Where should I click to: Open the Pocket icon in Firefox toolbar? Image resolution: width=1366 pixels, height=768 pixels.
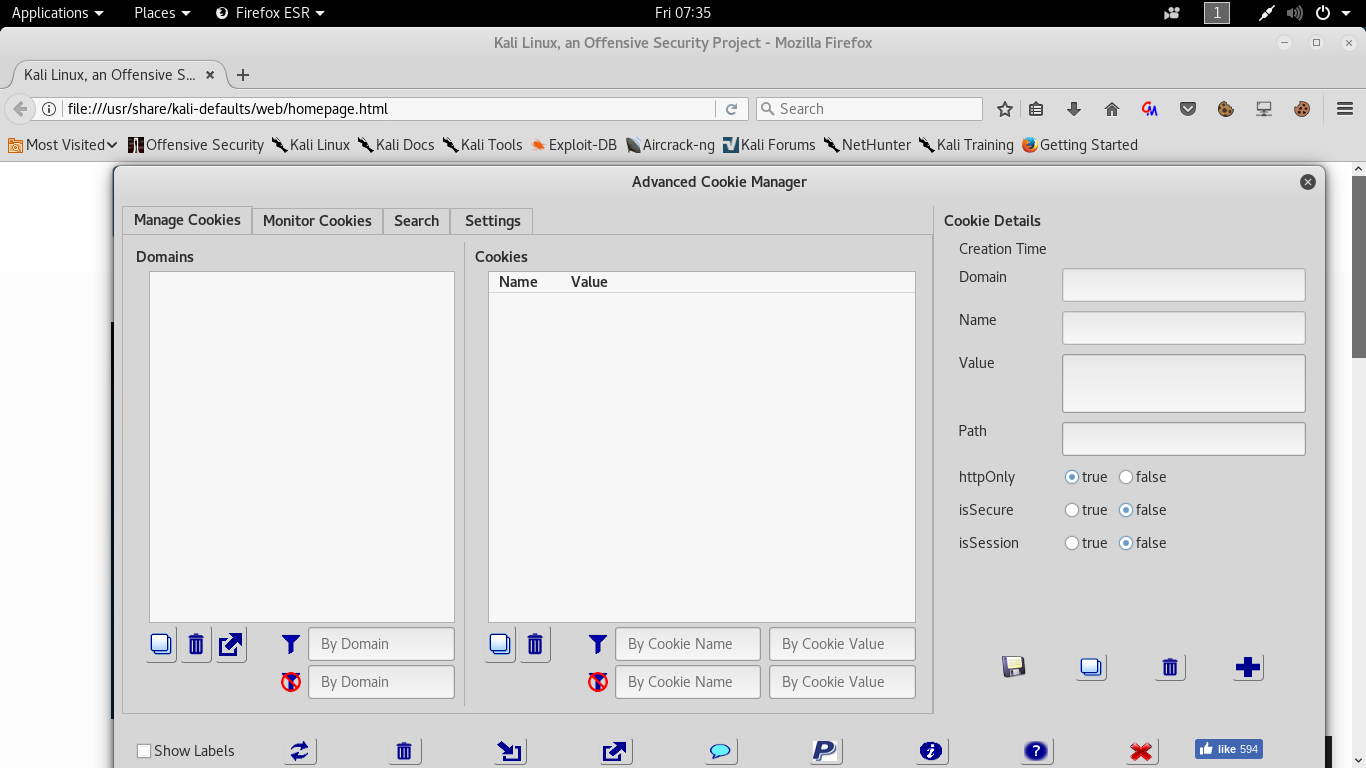(1188, 109)
